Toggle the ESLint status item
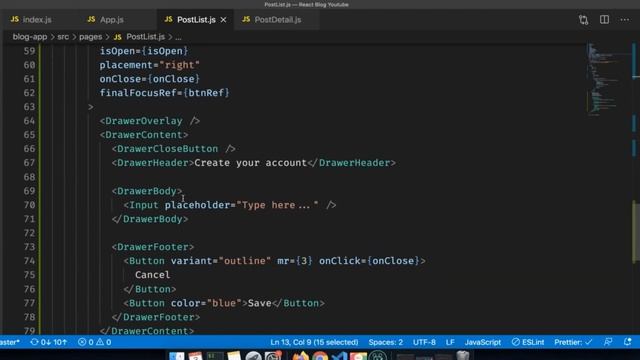 [x=528, y=342]
